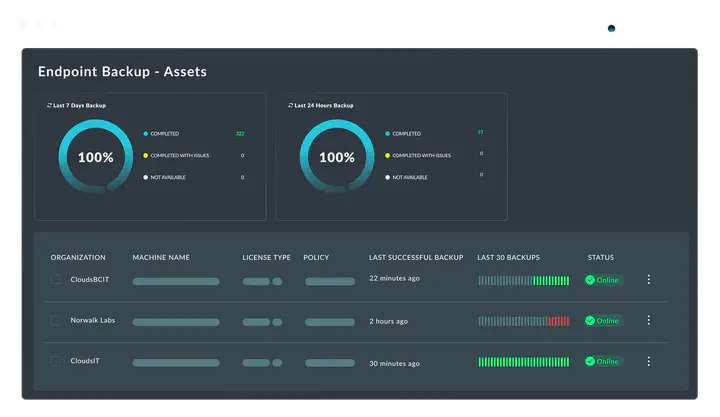Click yellow Completed With Issues dot in 24 Hours
This screenshot has width=720, height=417.
(x=386, y=155)
